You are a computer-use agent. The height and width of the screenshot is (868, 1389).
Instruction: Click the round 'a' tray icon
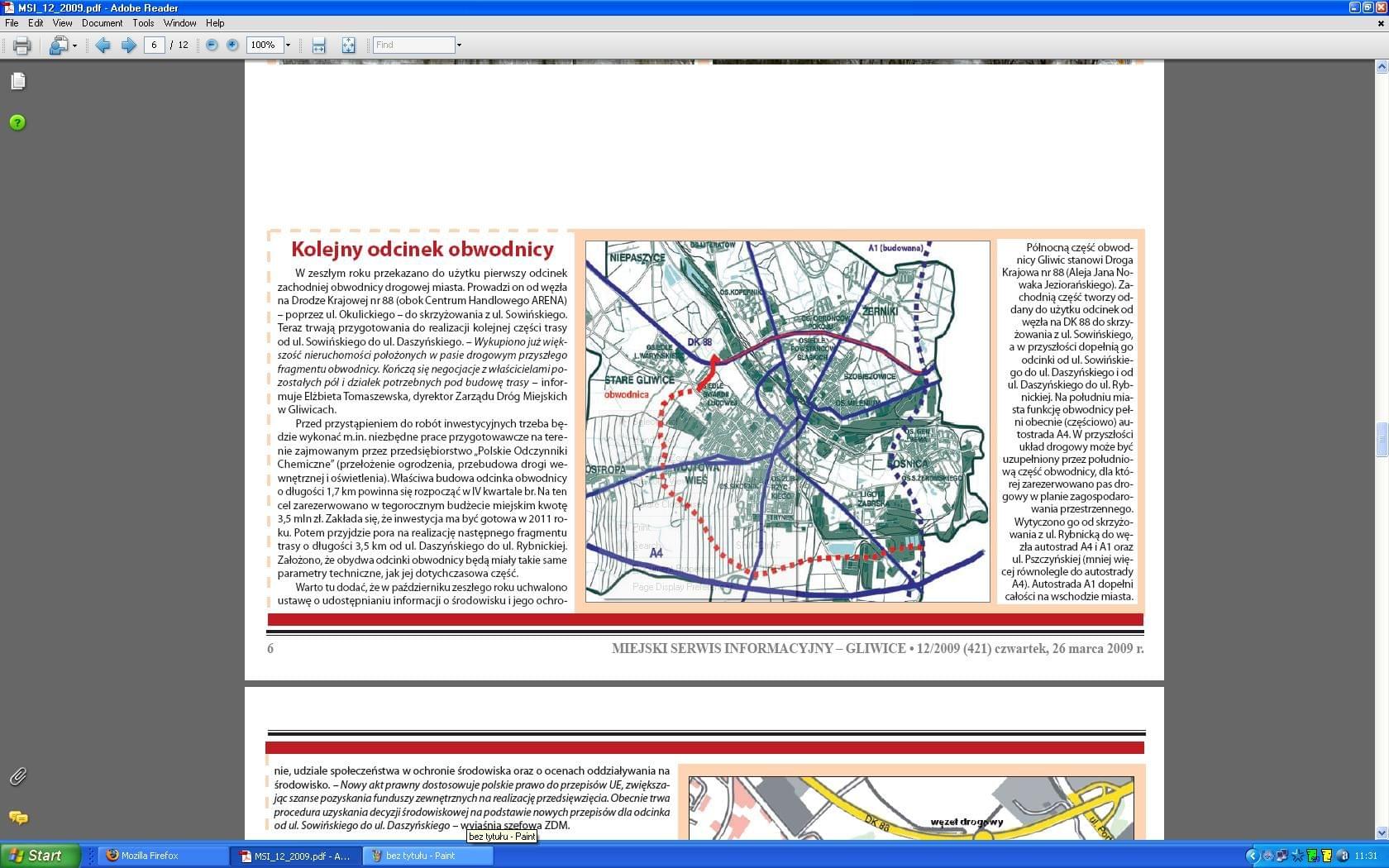(1343, 856)
